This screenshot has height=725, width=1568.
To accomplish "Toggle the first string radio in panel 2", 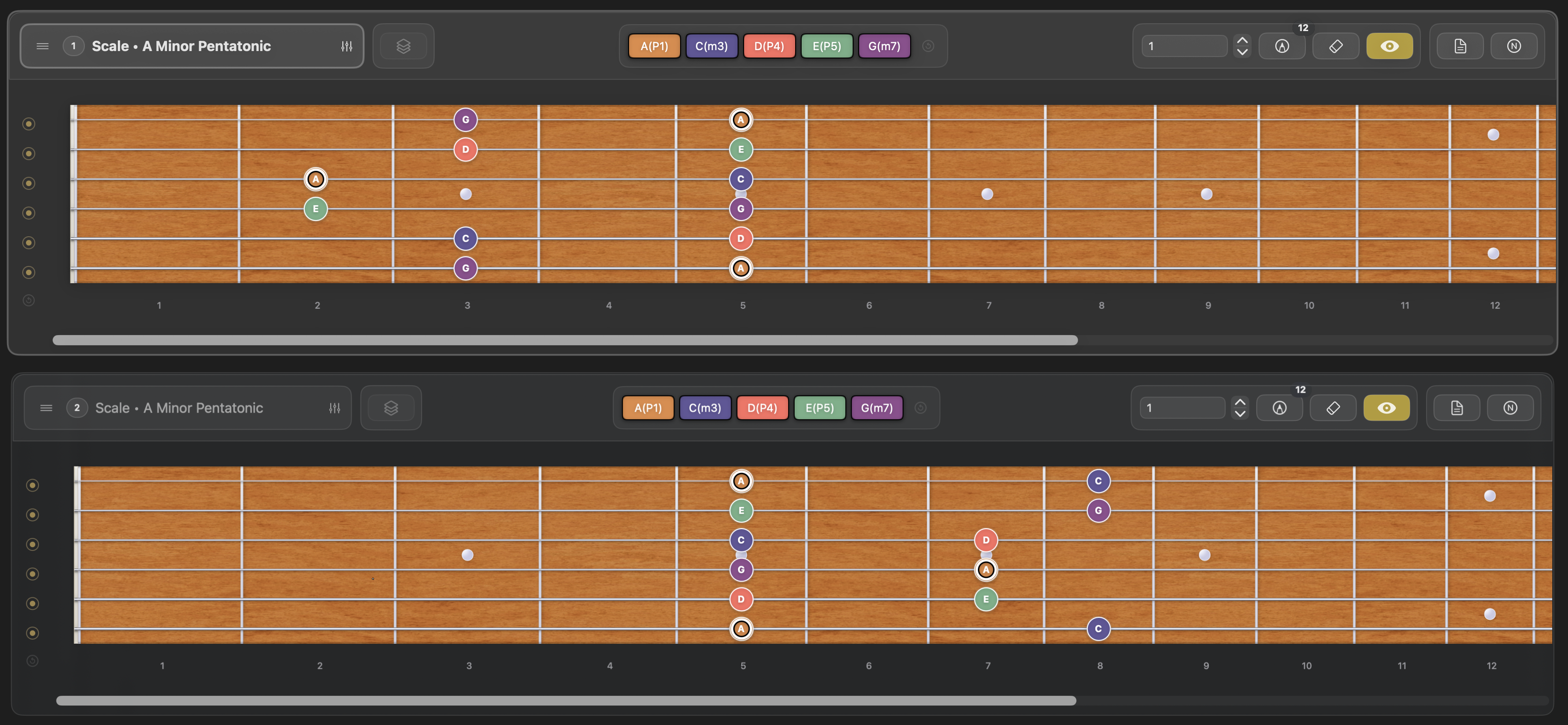I will point(32,485).
